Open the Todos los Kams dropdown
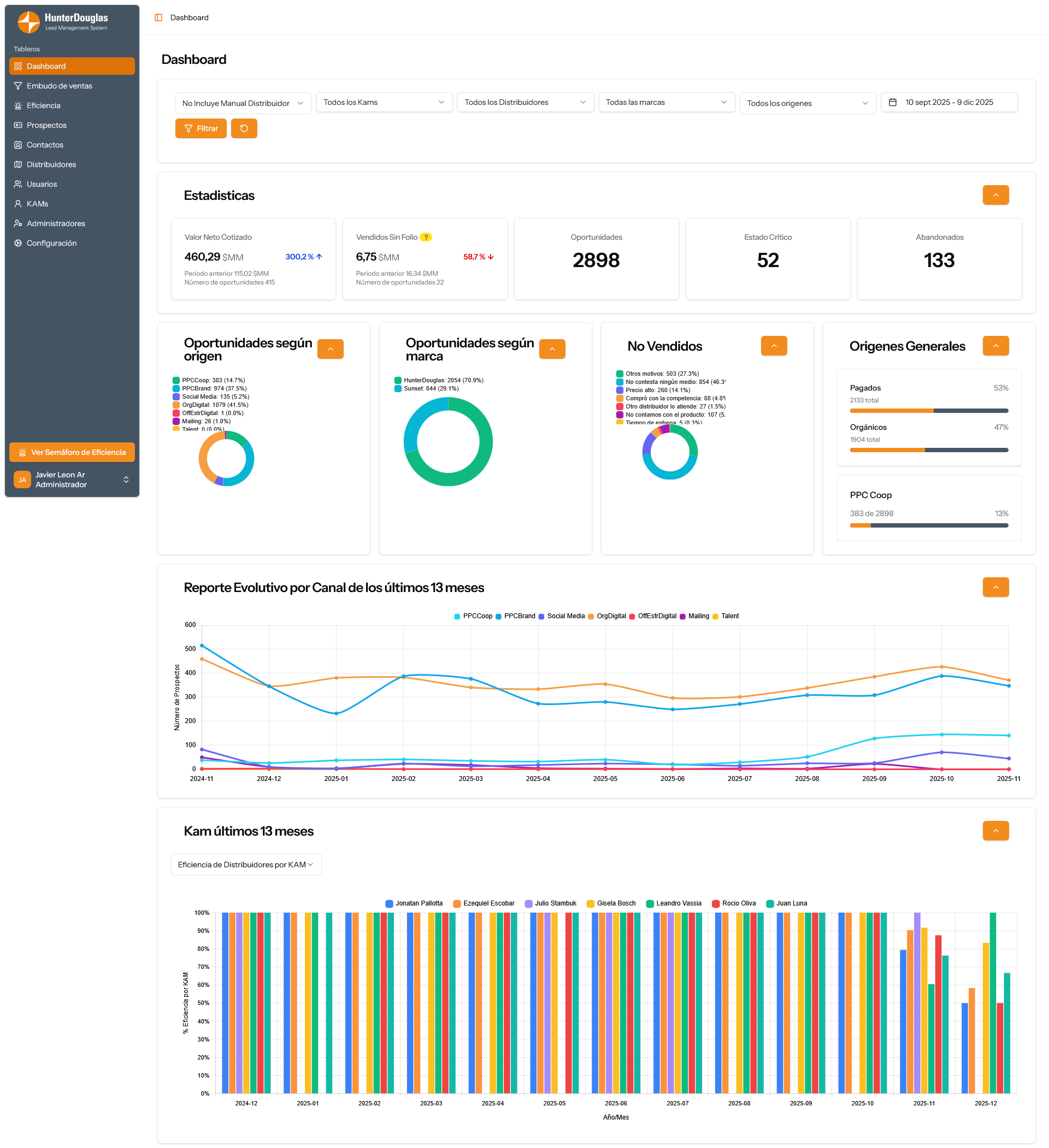This screenshot has width=1049, height=1148. (384, 103)
